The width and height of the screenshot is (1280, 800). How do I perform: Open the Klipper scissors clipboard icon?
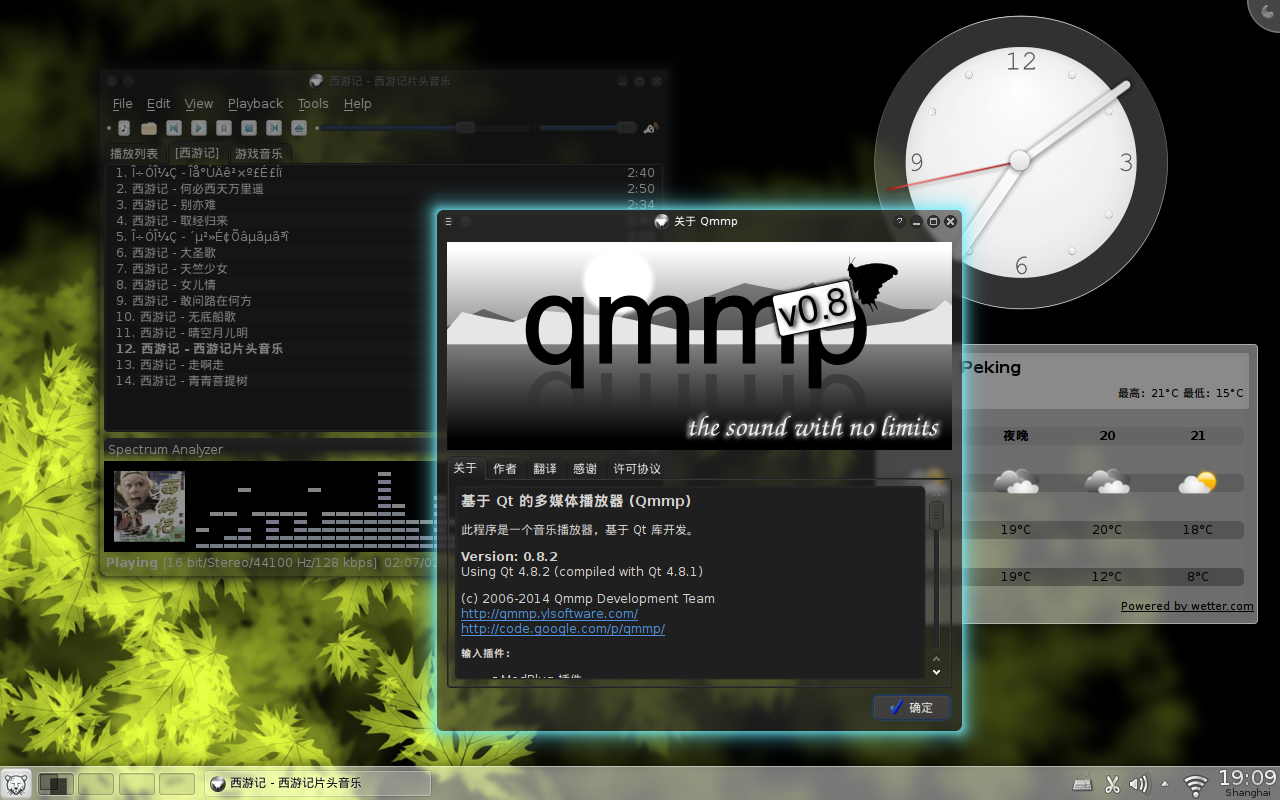point(1112,784)
